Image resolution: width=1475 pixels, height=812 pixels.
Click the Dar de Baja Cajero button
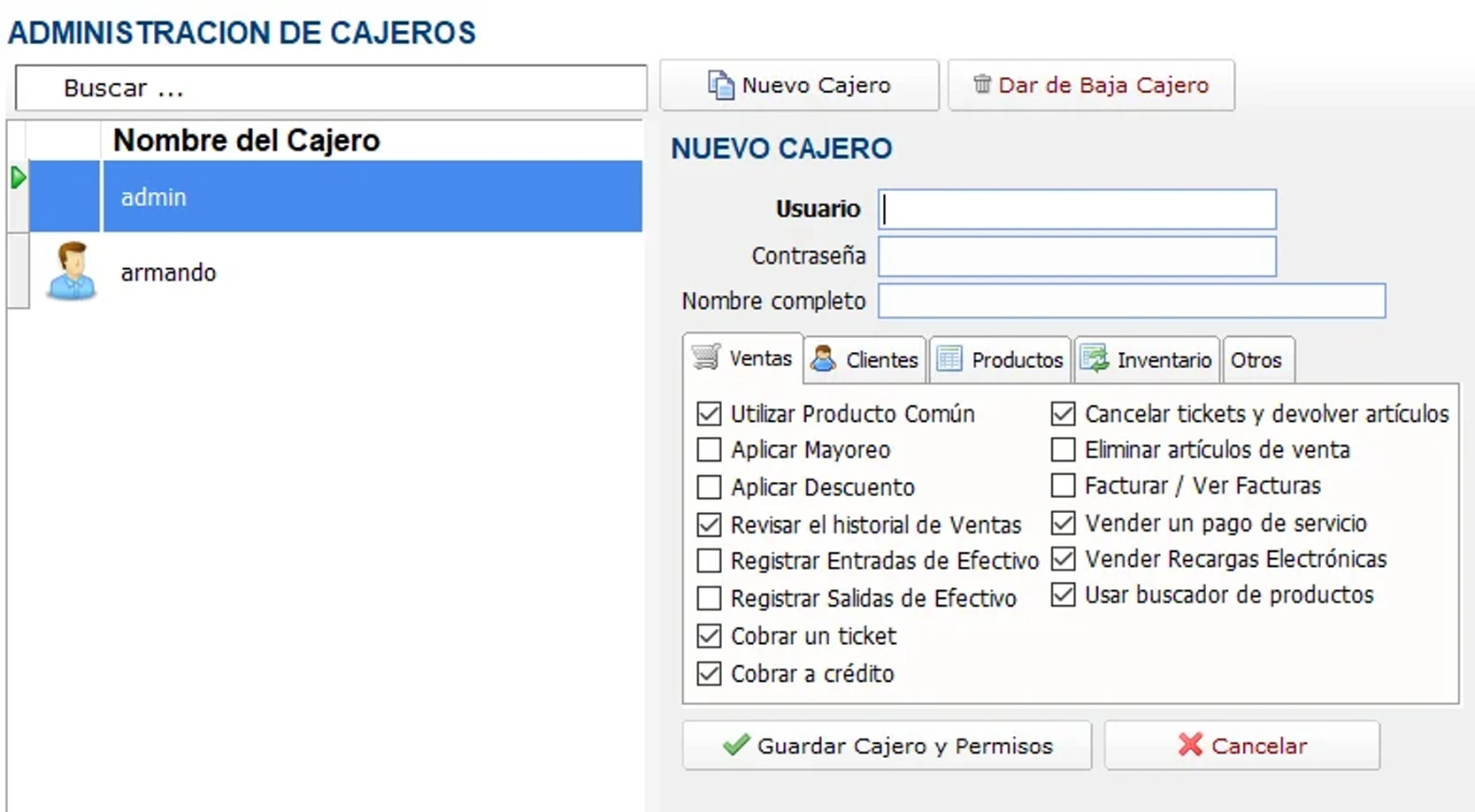1090,85
